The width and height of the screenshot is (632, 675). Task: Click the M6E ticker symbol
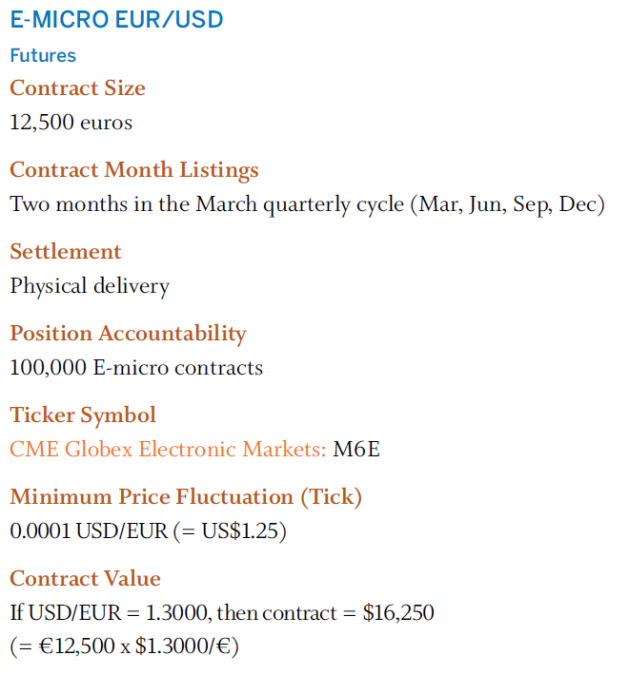pyautogui.click(x=356, y=449)
